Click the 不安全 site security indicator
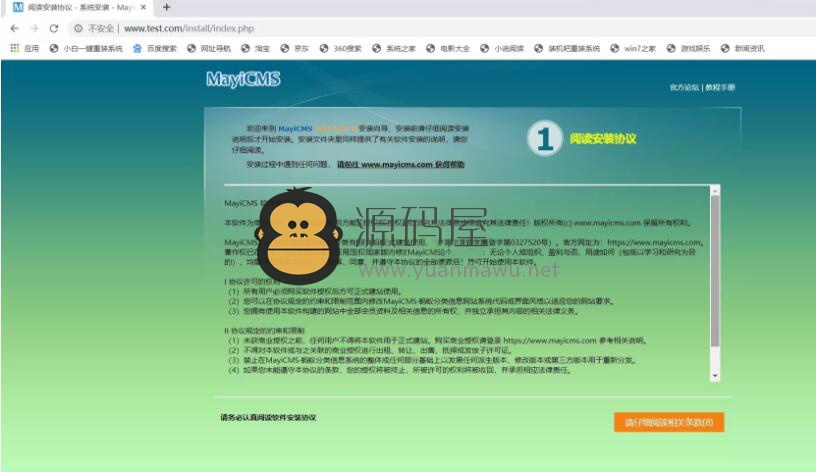The image size is (816, 472). [x=94, y=28]
